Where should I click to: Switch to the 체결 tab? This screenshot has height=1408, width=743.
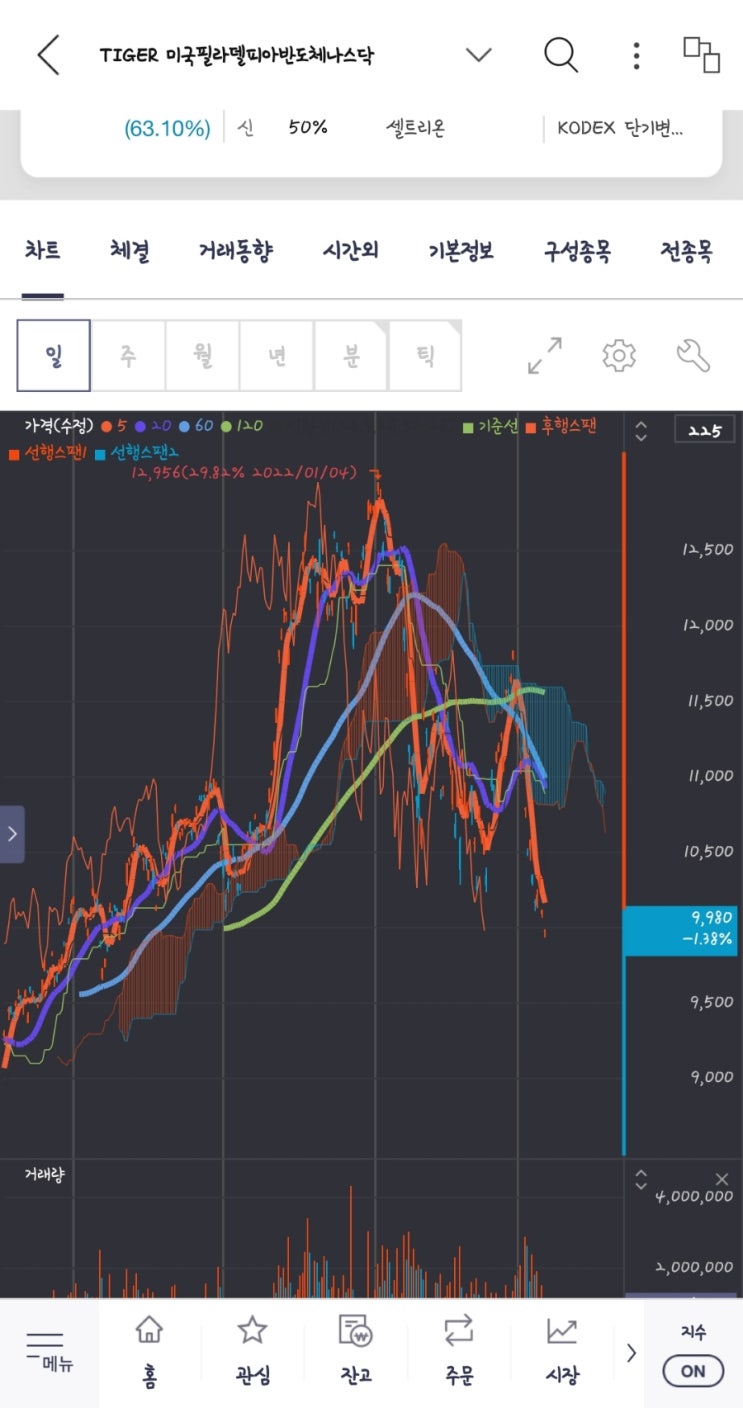tap(130, 251)
